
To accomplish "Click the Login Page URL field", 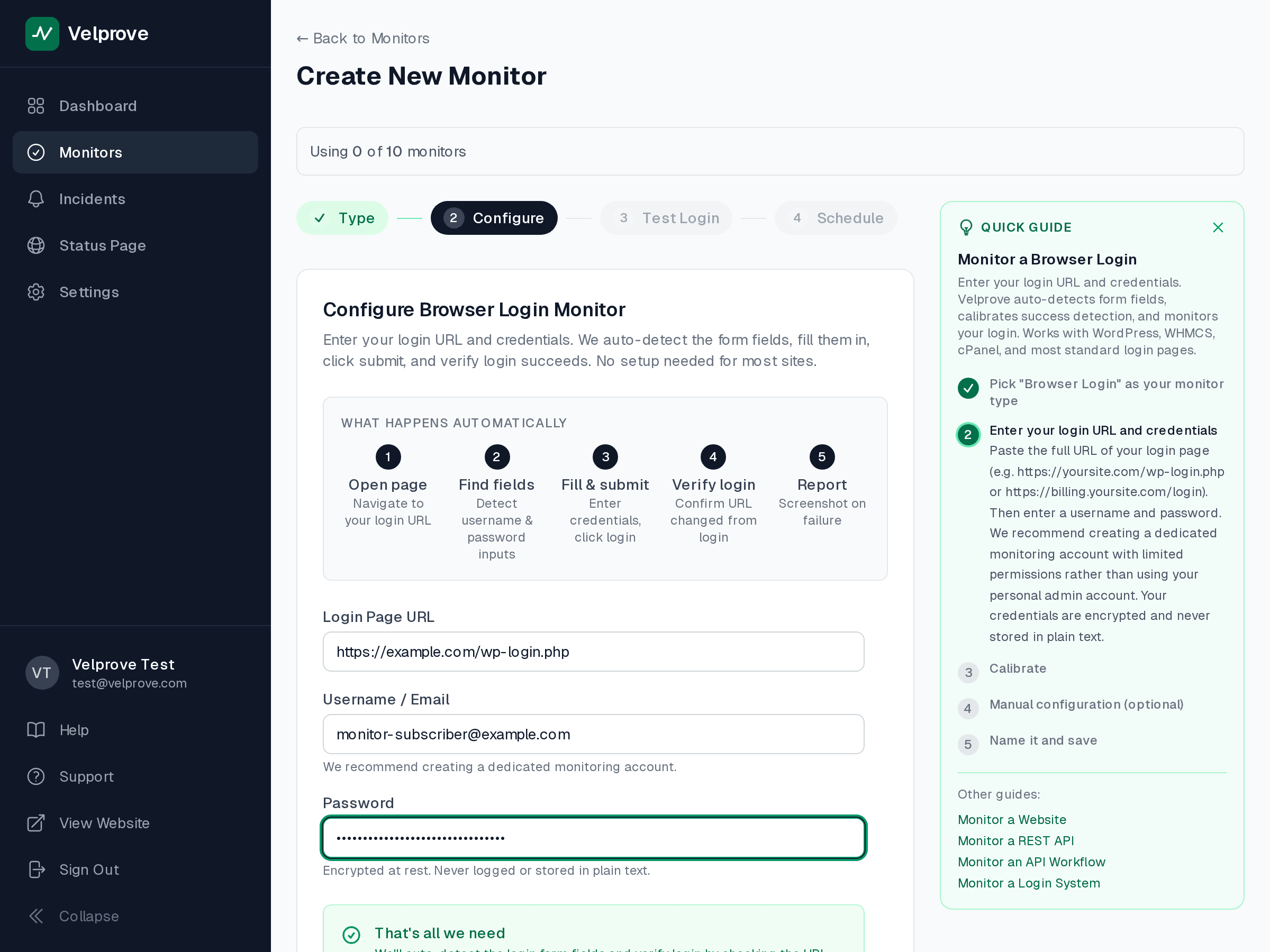I will pyautogui.click(x=593, y=652).
